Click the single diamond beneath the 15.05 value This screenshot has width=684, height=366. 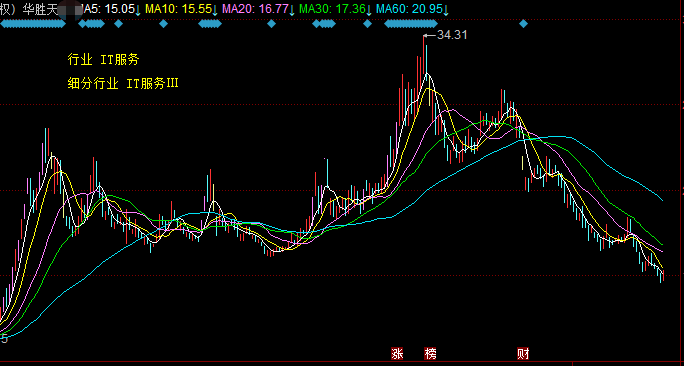(118, 24)
